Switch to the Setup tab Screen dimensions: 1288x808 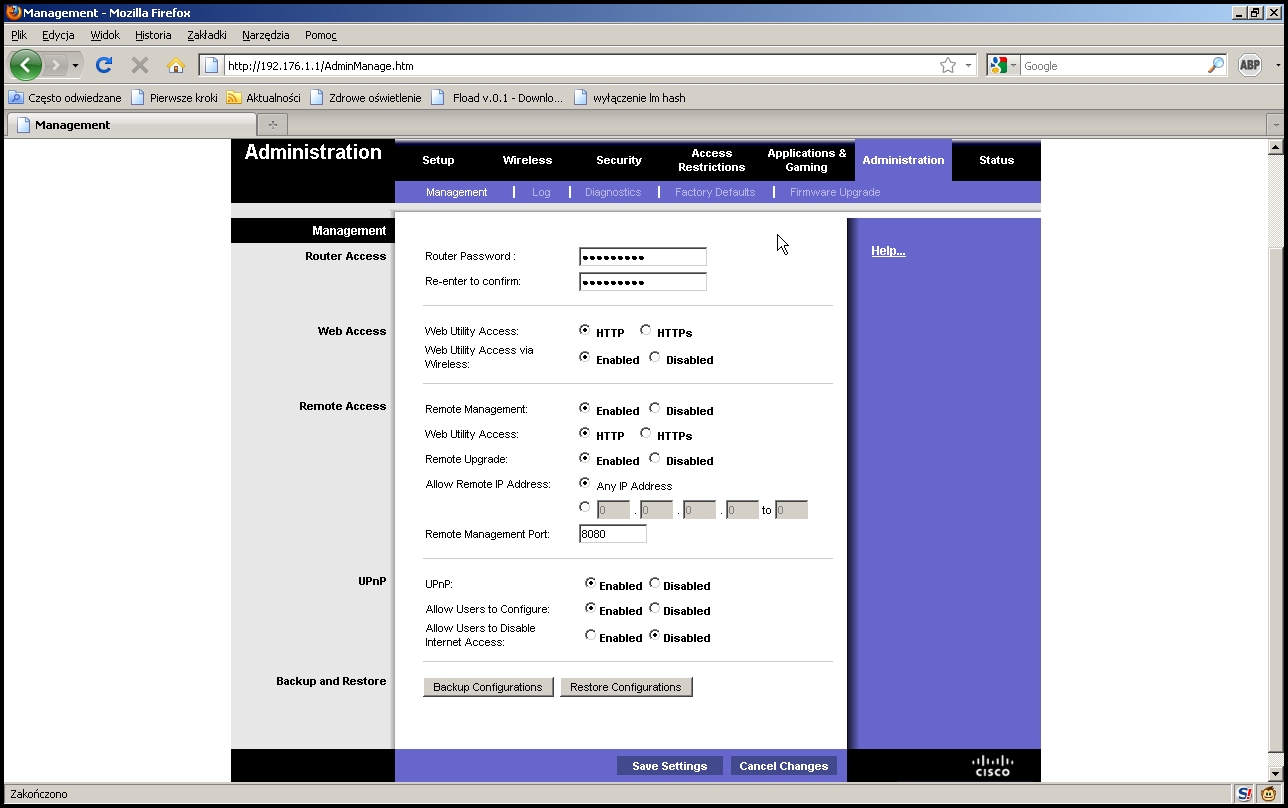[438, 160]
